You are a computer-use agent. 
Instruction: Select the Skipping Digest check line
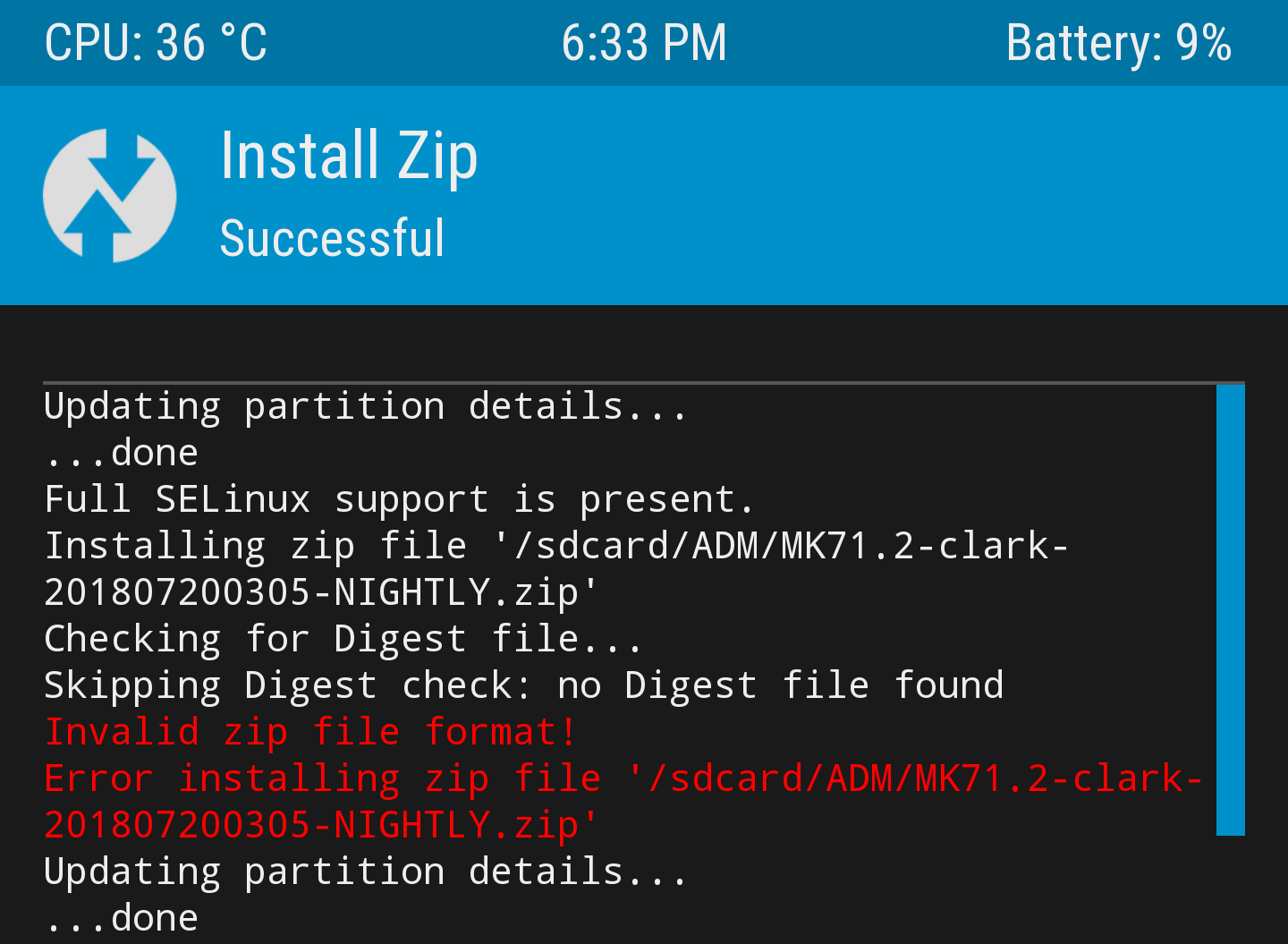click(524, 685)
